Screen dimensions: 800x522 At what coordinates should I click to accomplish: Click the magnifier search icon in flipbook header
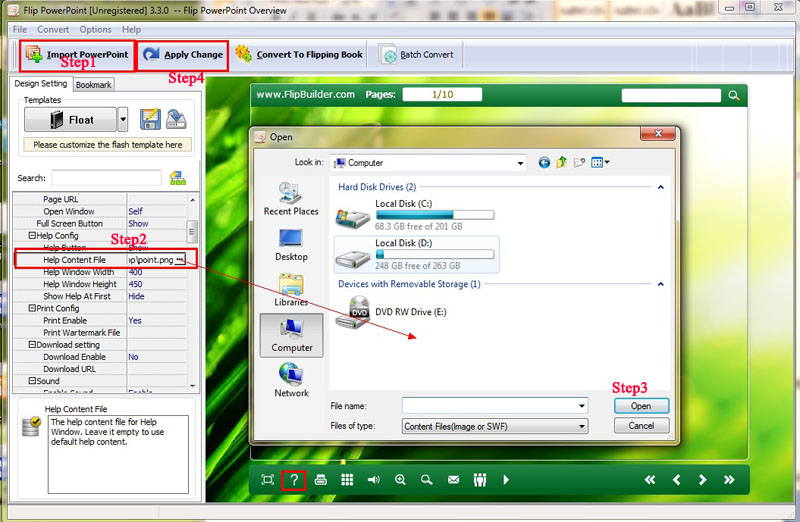click(x=734, y=95)
